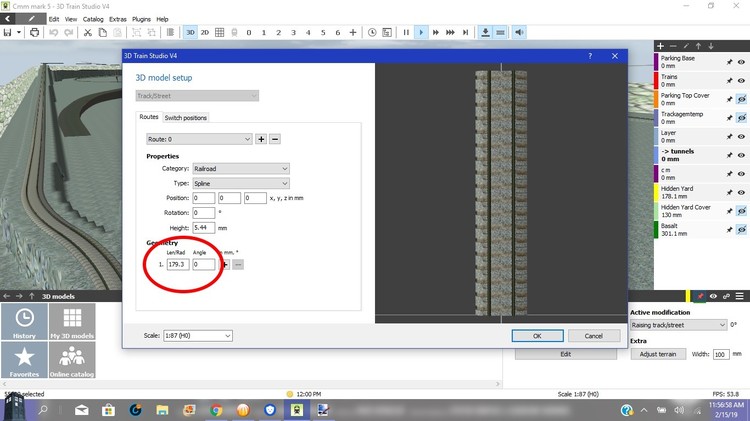This screenshot has width=750, height=421.
Task: Click the cut scissors icon
Action: pos(88,32)
